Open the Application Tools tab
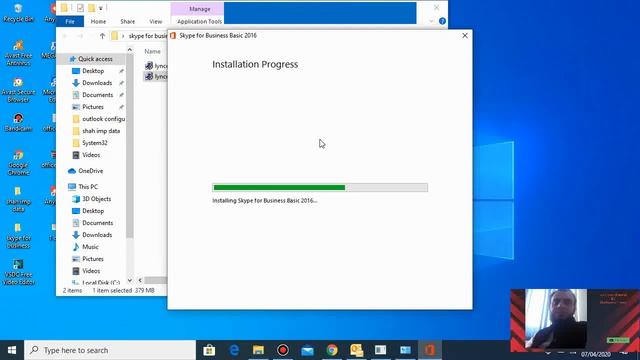This screenshot has height=360, width=640. (x=199, y=21)
